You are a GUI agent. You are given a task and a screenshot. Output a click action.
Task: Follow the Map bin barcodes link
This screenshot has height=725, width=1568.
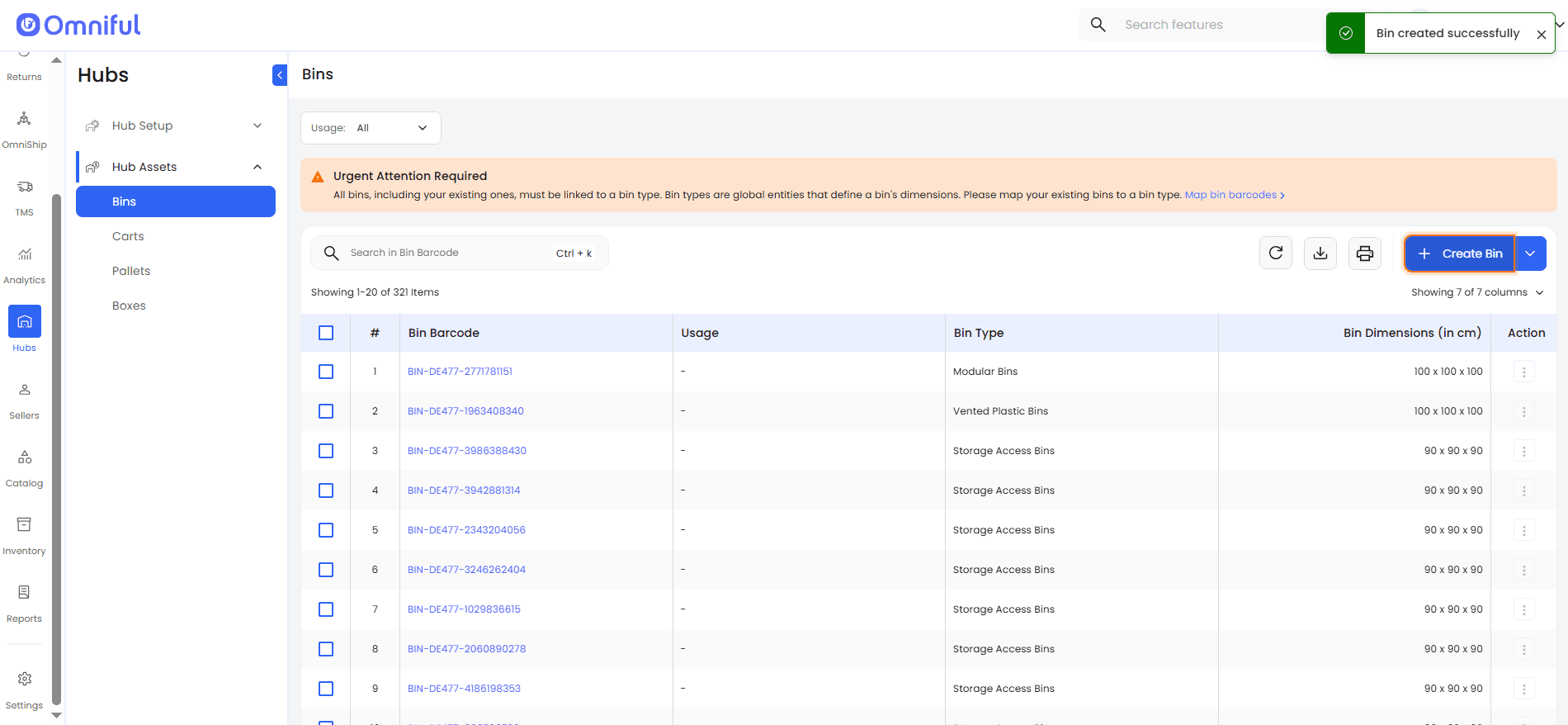tap(1235, 195)
